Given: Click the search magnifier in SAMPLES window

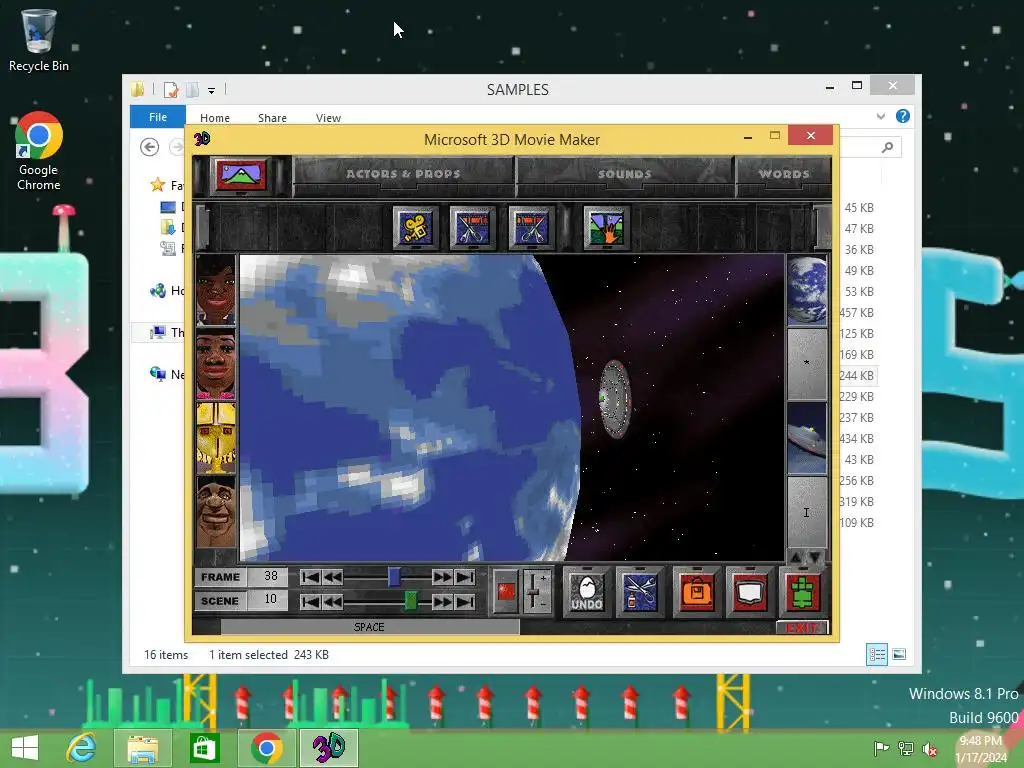Looking at the screenshot, I should coord(887,147).
